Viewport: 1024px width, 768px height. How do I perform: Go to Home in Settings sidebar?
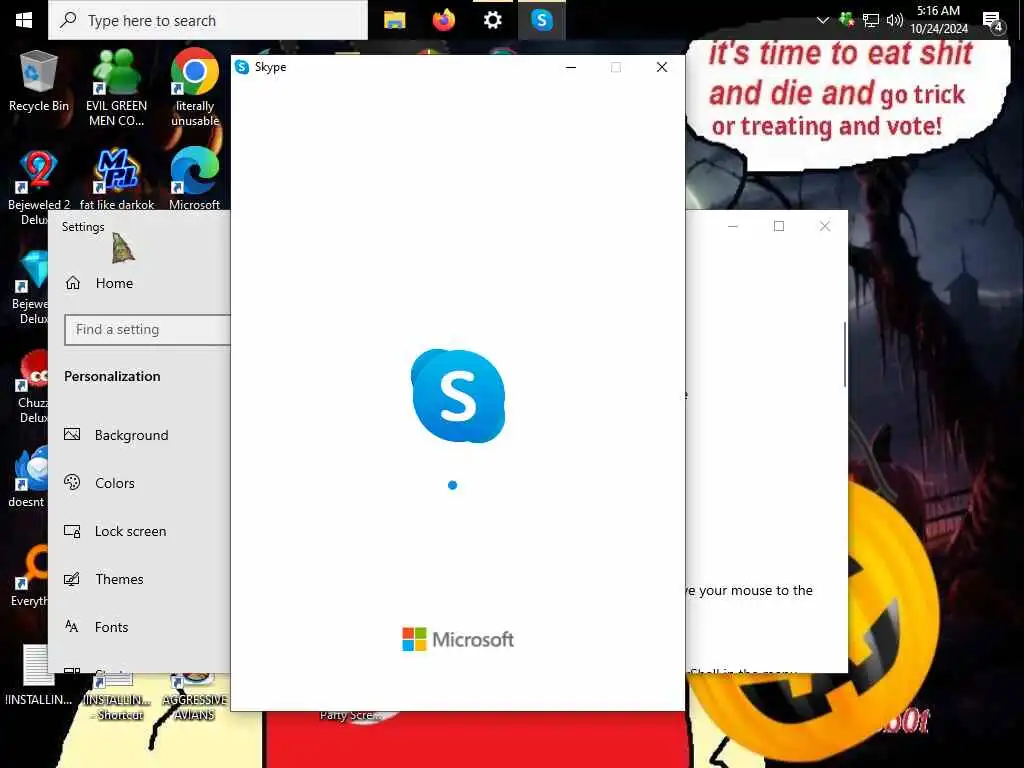pyautogui.click(x=99, y=283)
